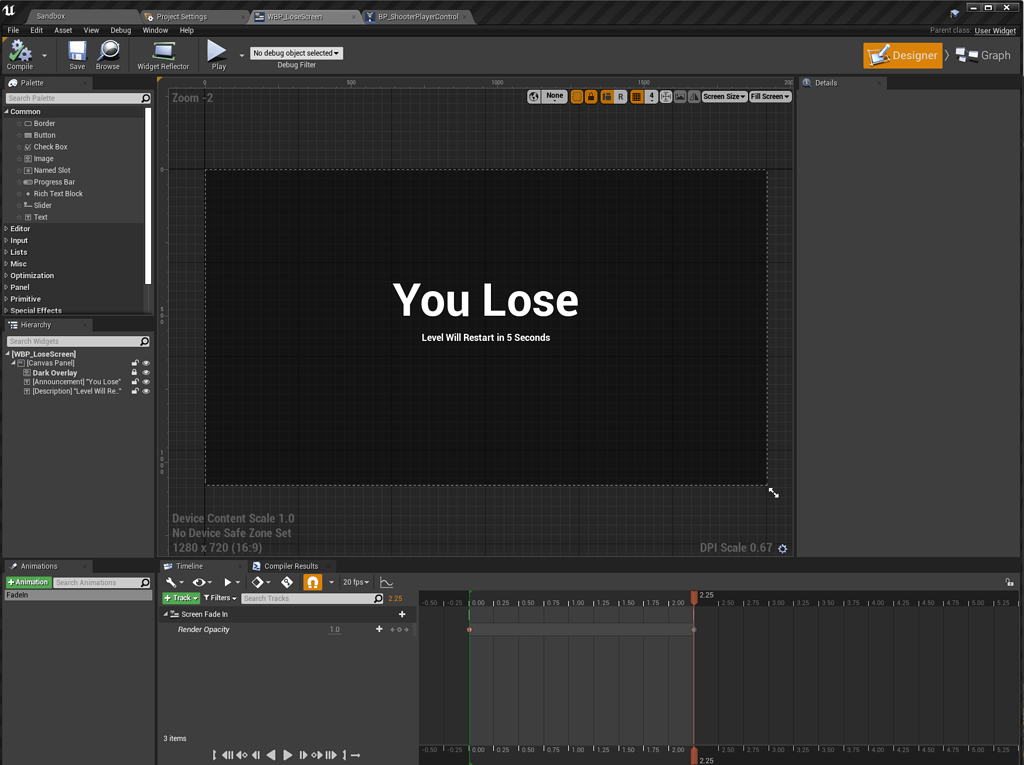The width and height of the screenshot is (1024, 765).
Task: Switch to the BP_ShooterPlayerControl tab
Action: [421, 15]
